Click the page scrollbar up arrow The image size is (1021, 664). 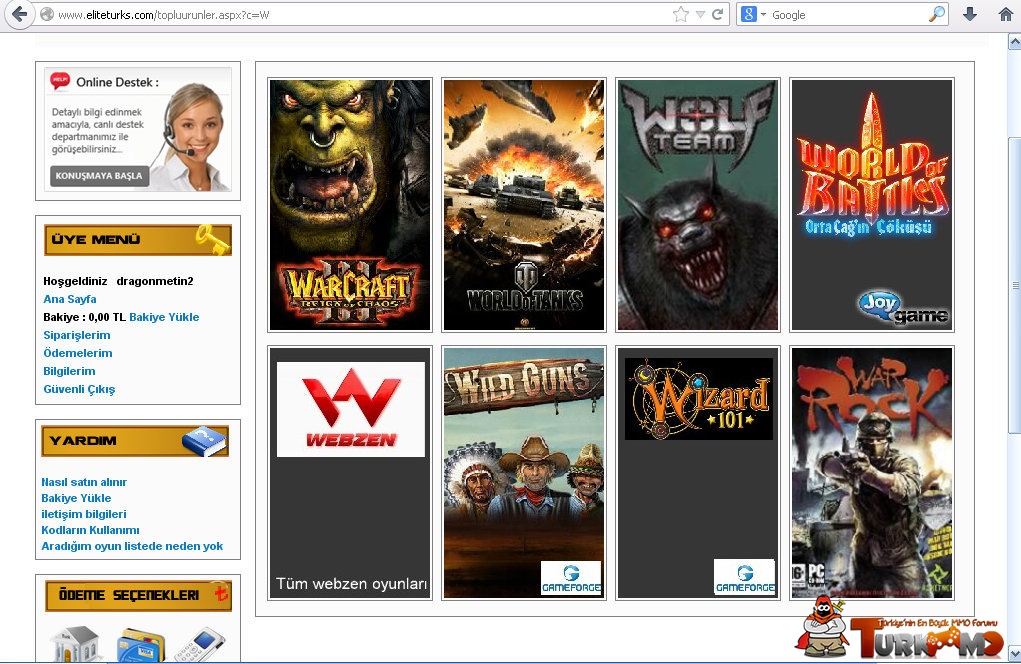(1014, 42)
